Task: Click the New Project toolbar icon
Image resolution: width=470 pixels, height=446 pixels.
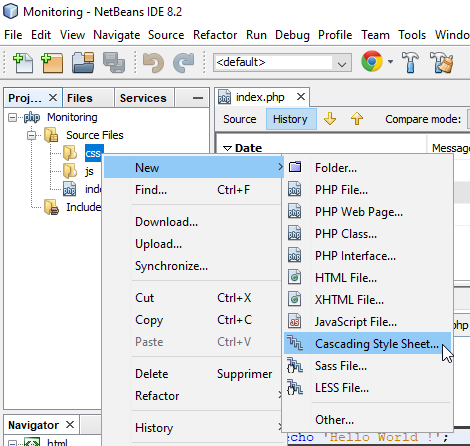Action: 52,62
